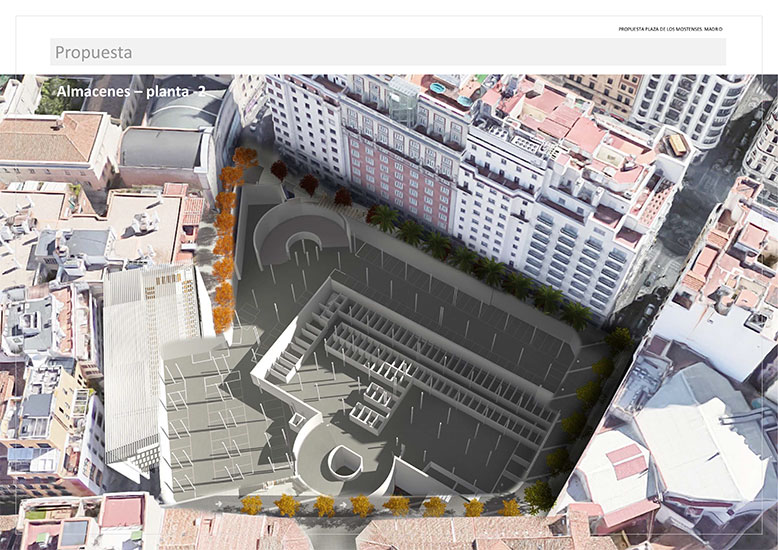Image resolution: width=778 pixels, height=550 pixels.
Task: Select the 'Almacenes – planta -2' caption
Action: (131, 92)
